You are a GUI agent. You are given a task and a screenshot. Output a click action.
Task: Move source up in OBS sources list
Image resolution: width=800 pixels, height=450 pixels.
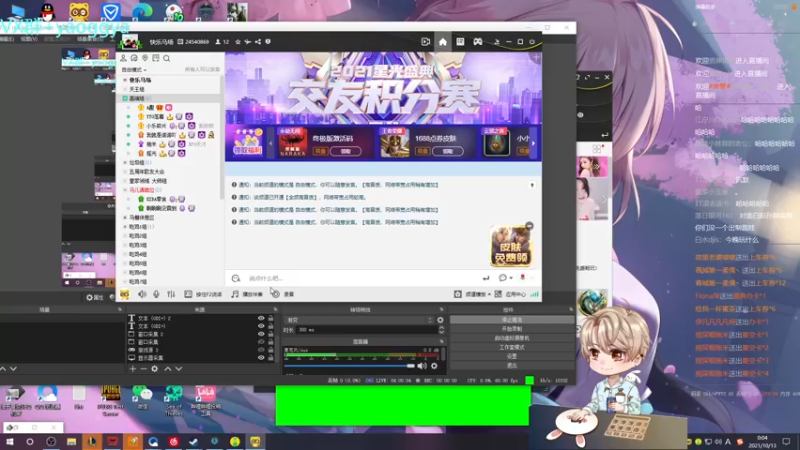pyautogui.click(x=168, y=369)
